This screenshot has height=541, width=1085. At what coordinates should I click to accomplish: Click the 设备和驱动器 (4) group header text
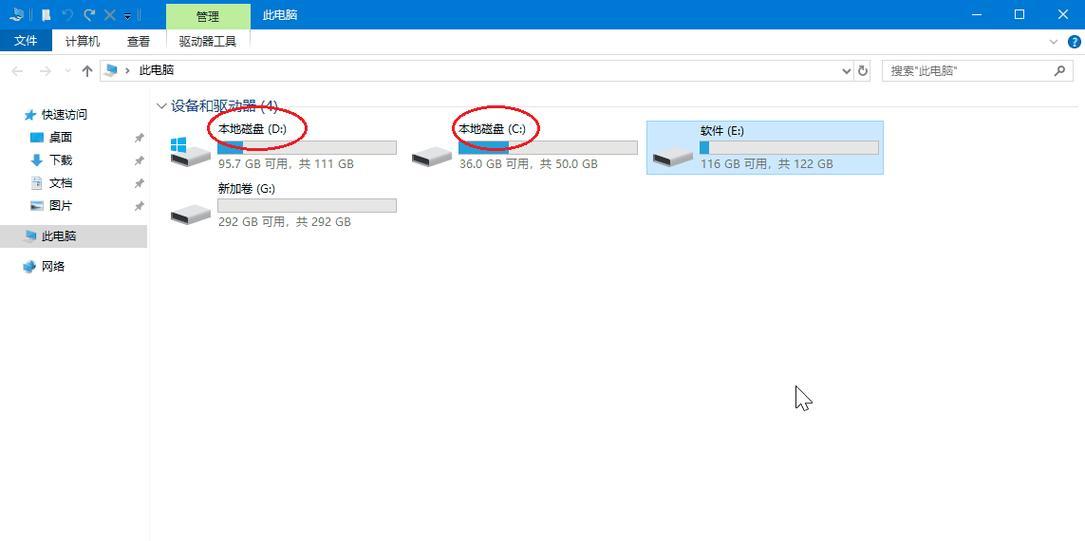coord(224,106)
